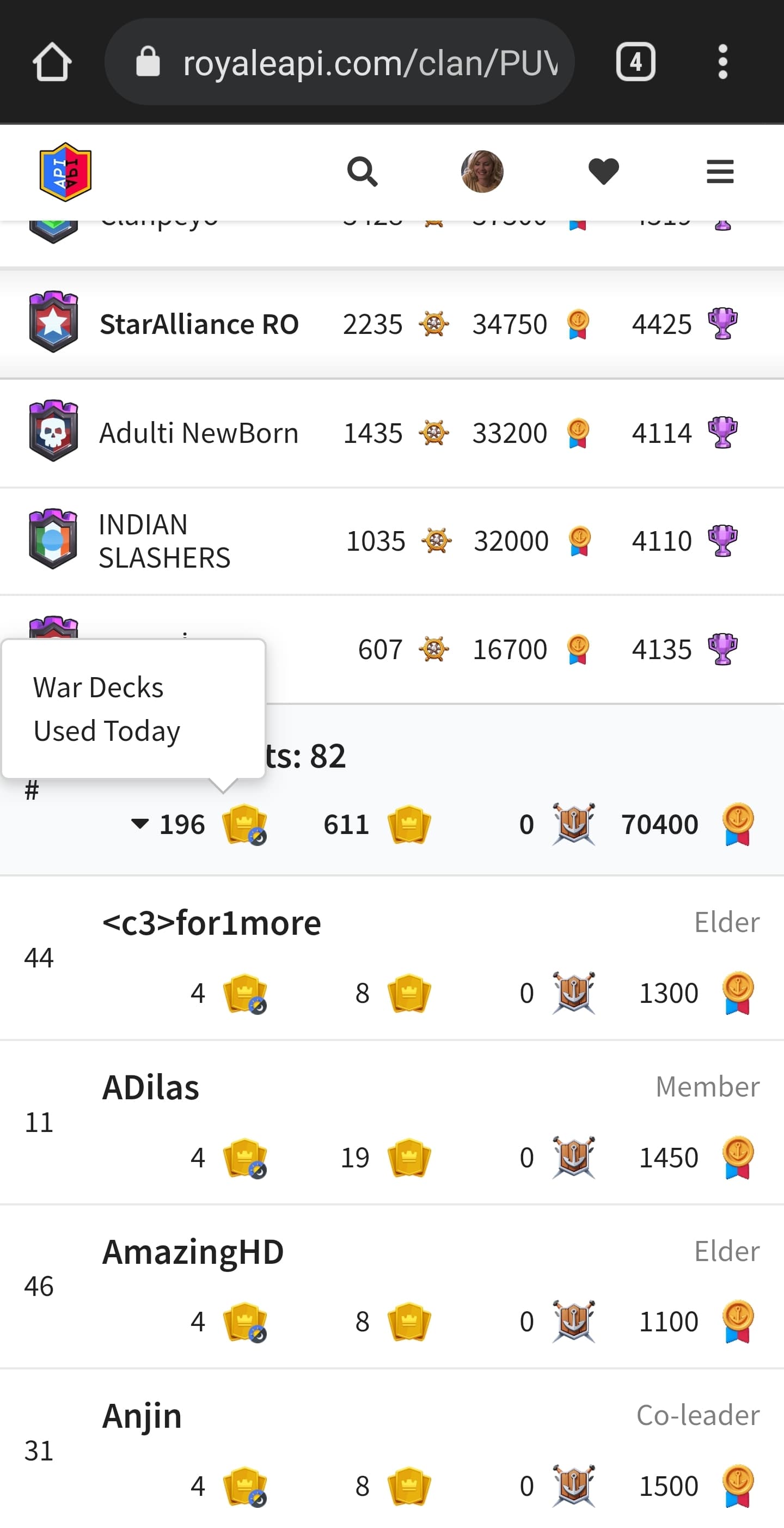
Task: Open the INDIAN SLASHERS clan link
Action: pos(164,541)
